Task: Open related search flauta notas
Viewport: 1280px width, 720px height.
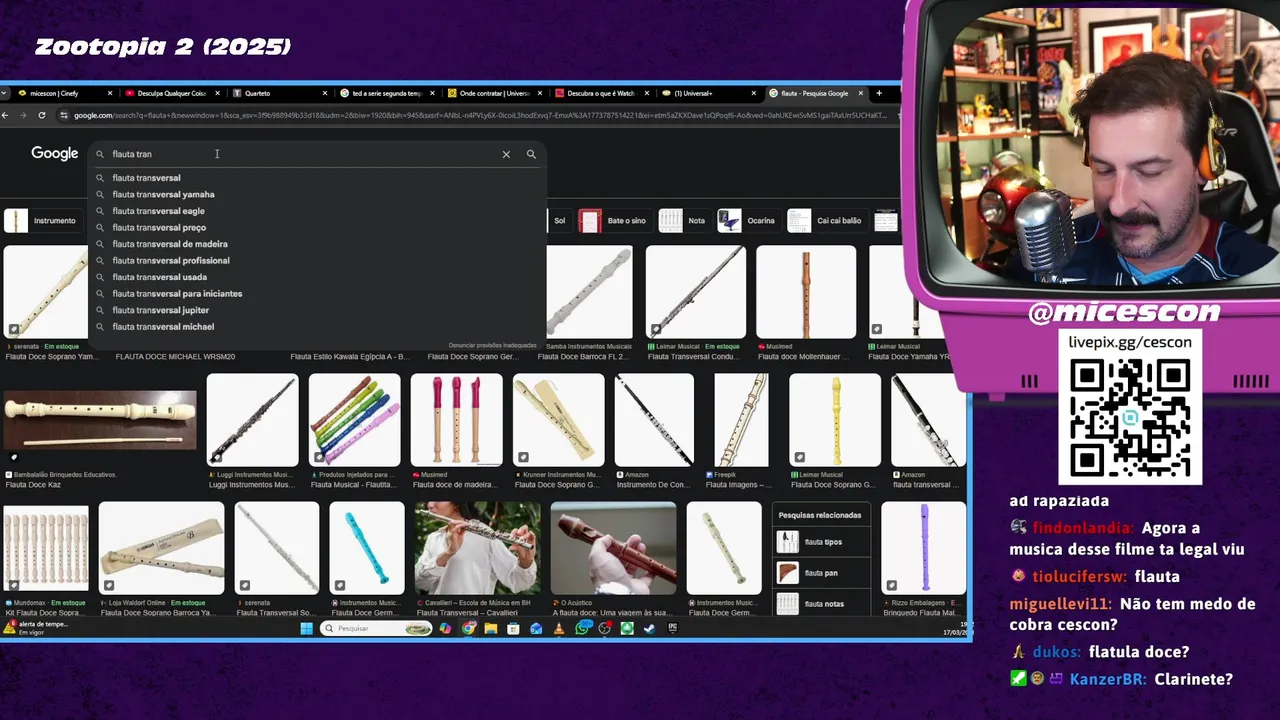Action: point(822,603)
